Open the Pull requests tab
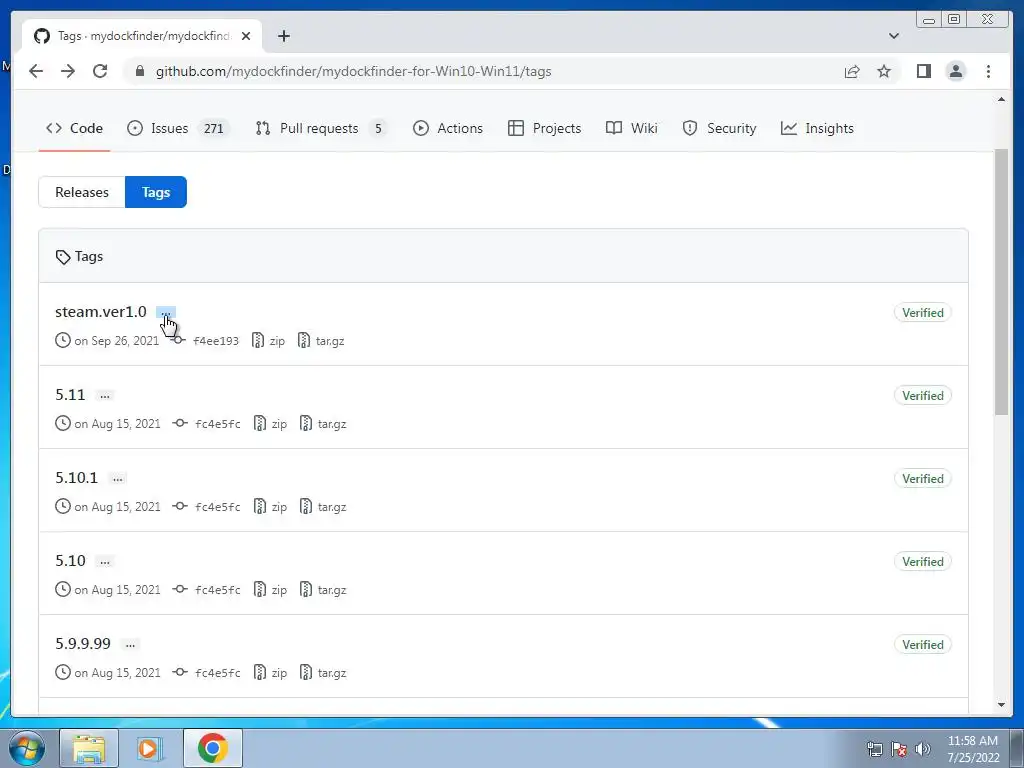This screenshot has width=1024, height=768. pyautogui.click(x=321, y=129)
